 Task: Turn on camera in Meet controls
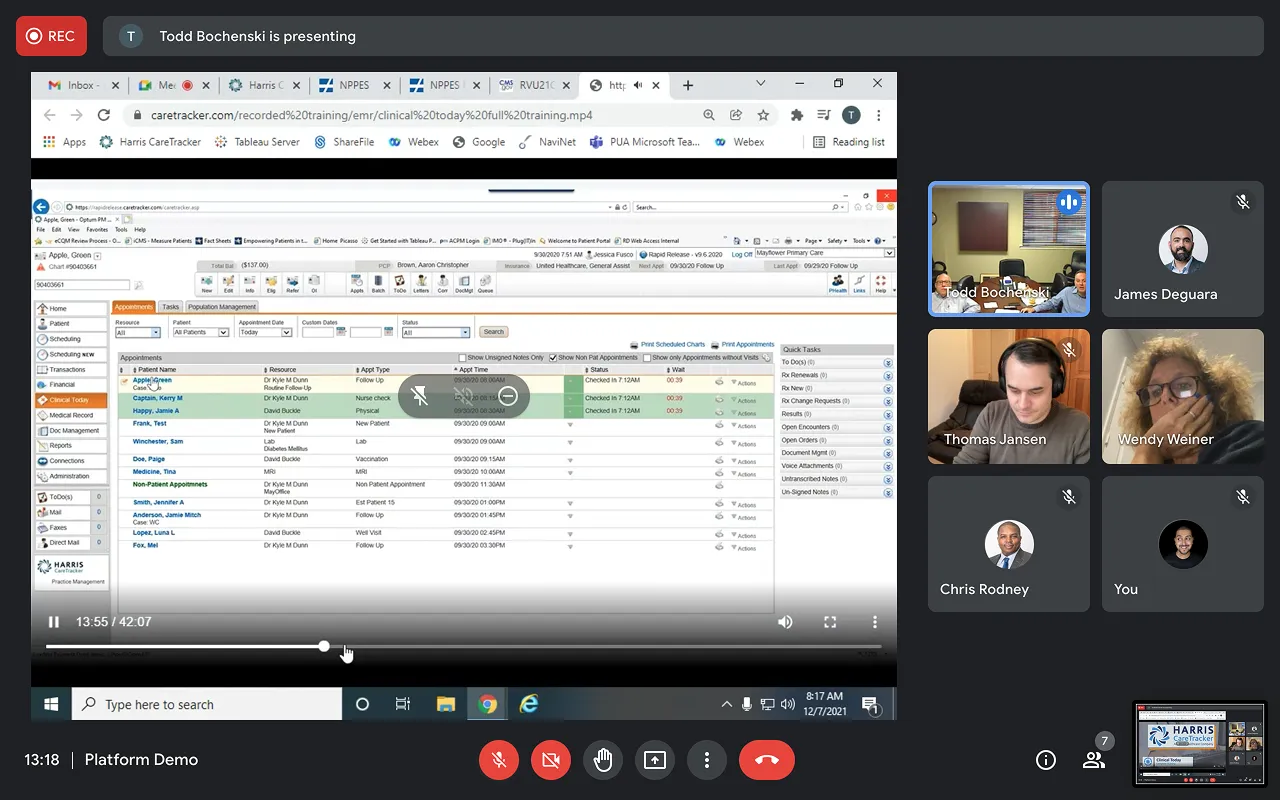point(550,761)
